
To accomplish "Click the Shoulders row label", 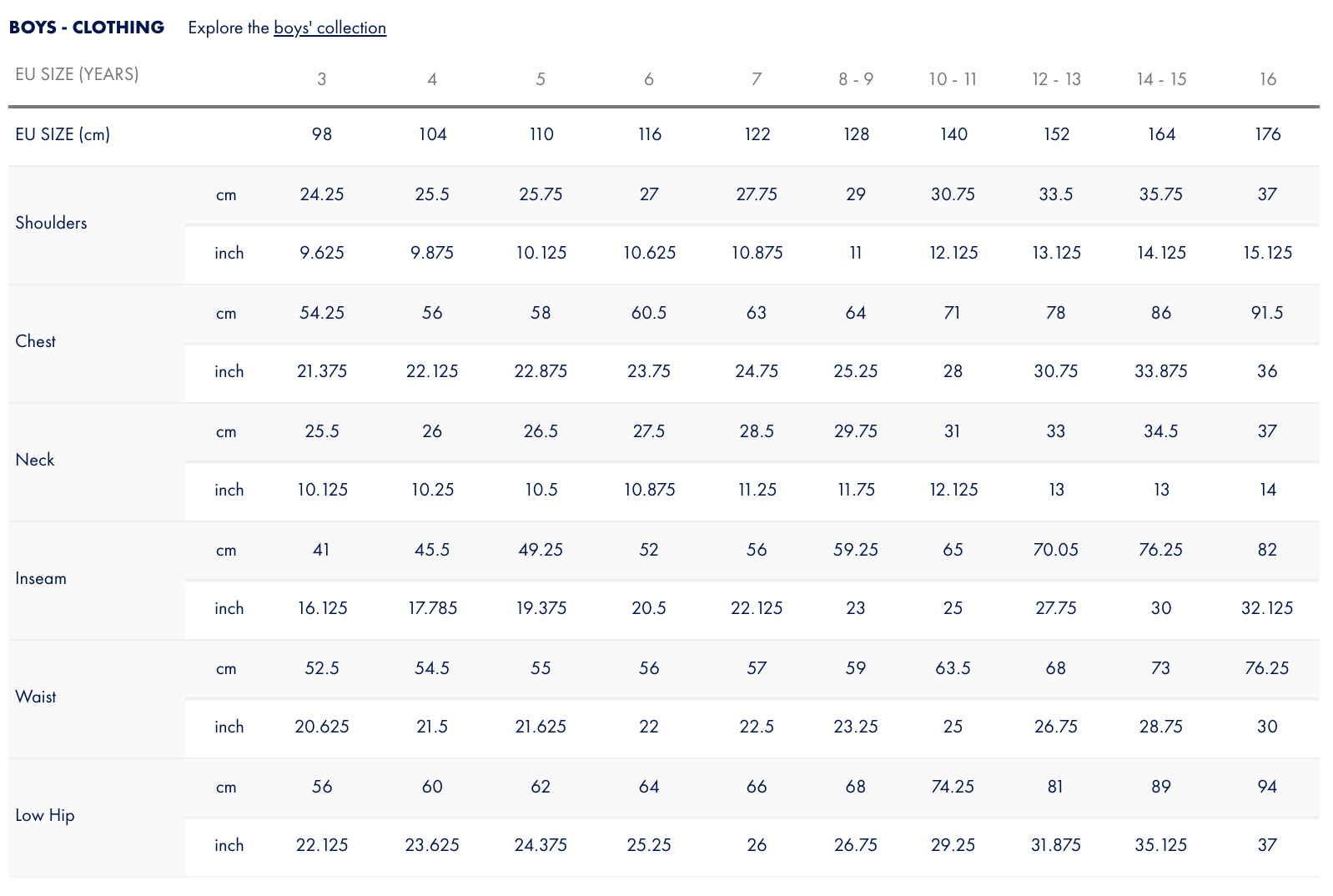I will (x=51, y=223).
